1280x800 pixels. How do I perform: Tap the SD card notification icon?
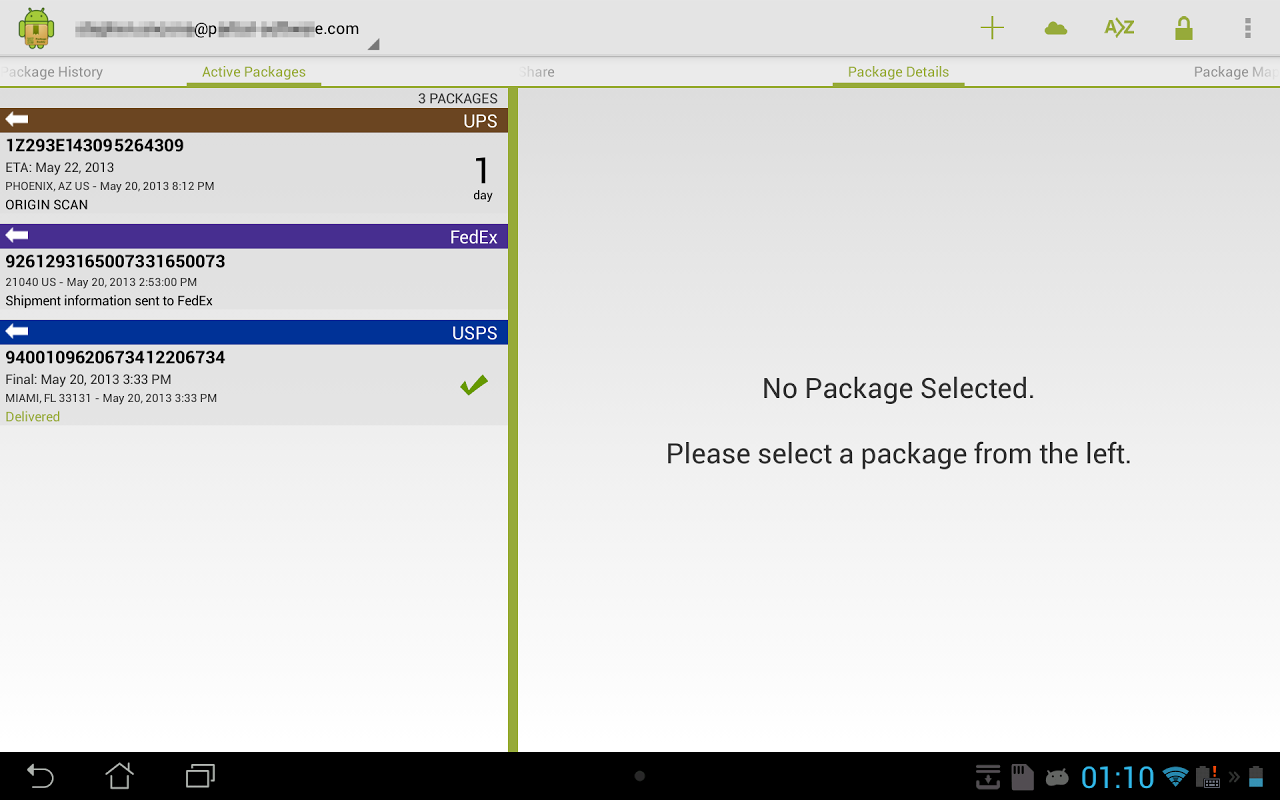pyautogui.click(x=1021, y=777)
